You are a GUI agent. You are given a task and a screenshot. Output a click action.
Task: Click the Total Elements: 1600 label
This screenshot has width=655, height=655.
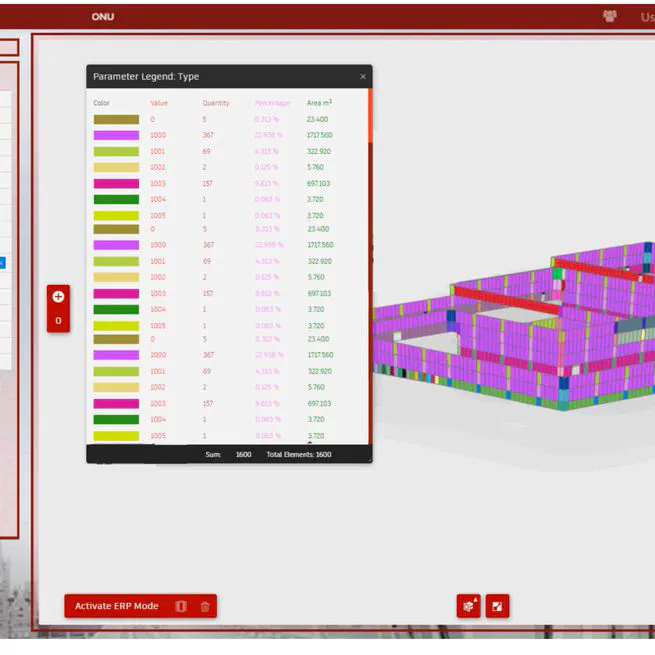click(299, 454)
